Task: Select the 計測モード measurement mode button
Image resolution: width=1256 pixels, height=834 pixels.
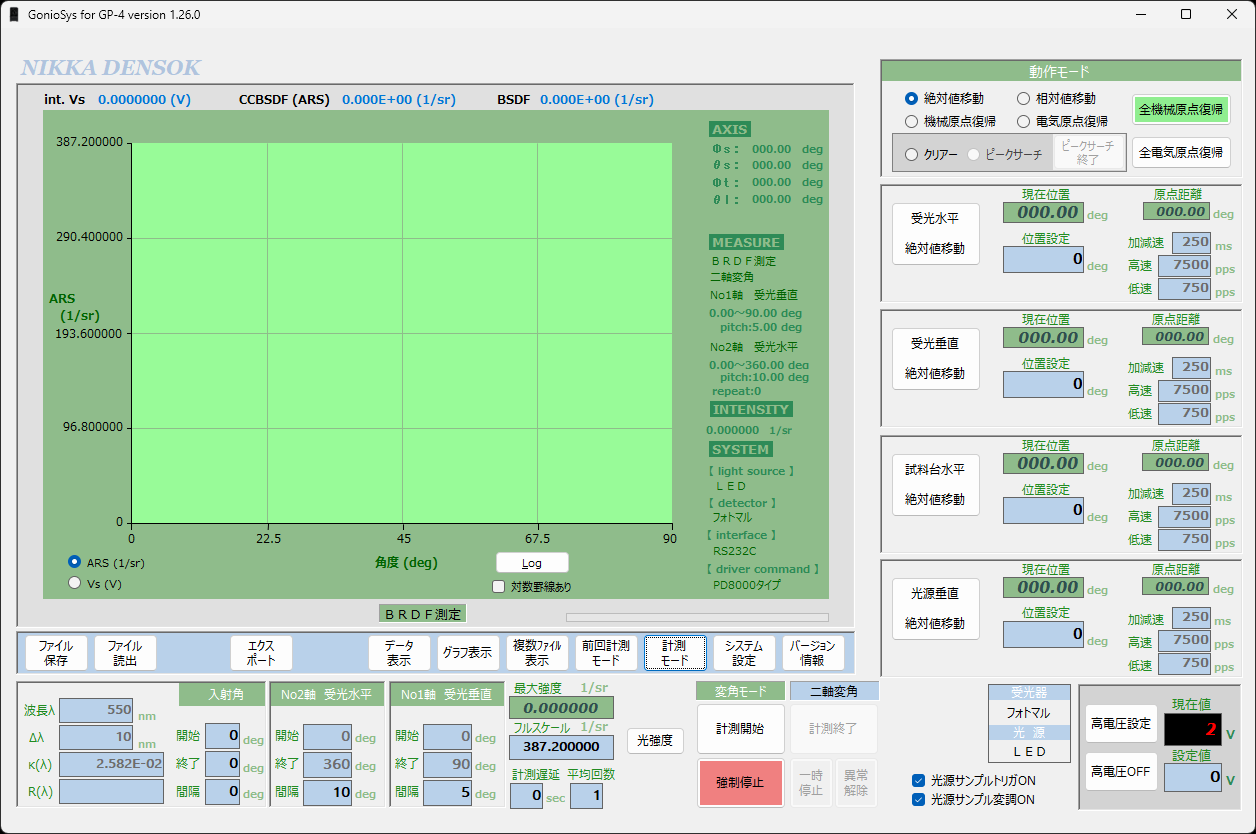Action: (x=675, y=653)
